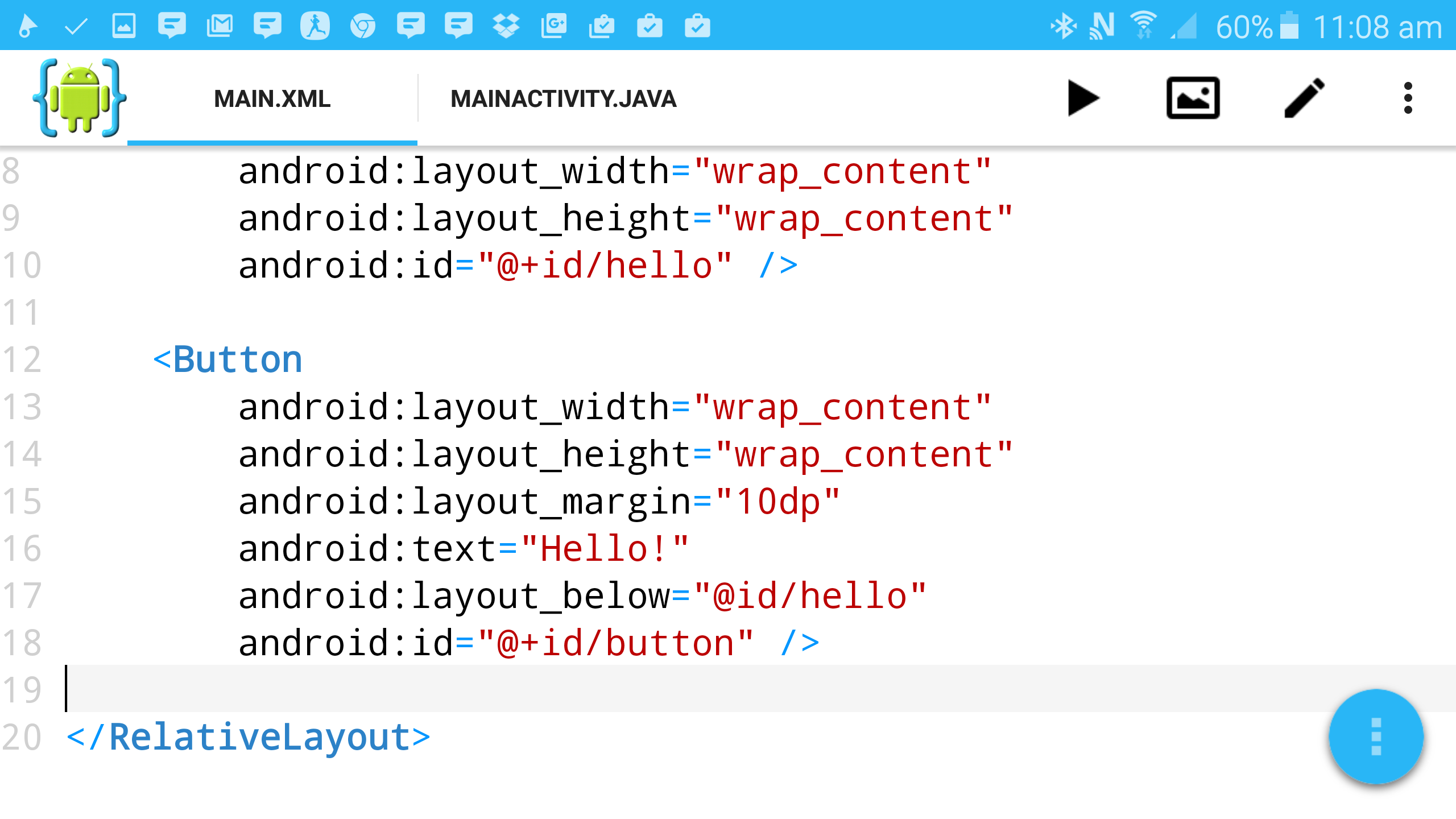Click the closing /> on line 10
This screenshot has height=819, width=1456.
tap(778, 265)
